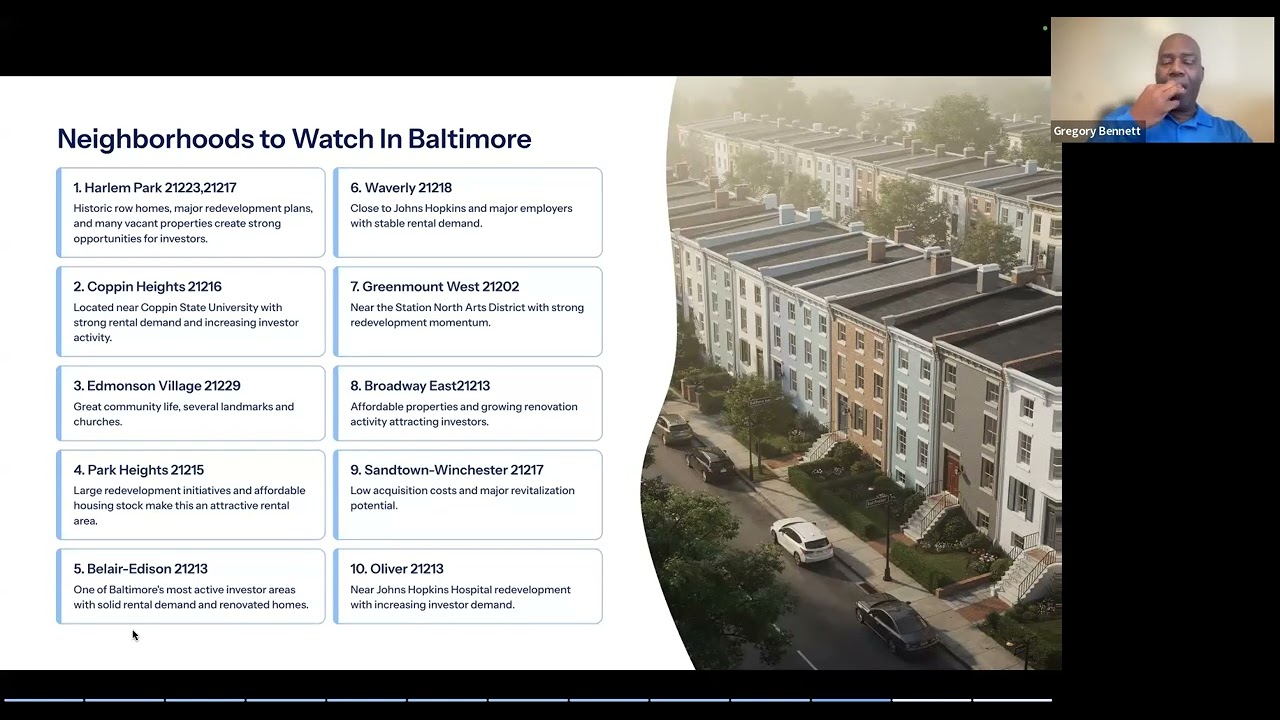Select the "9. Sandtown-Winchester 21217" title
The height and width of the screenshot is (720, 1280).
click(447, 470)
